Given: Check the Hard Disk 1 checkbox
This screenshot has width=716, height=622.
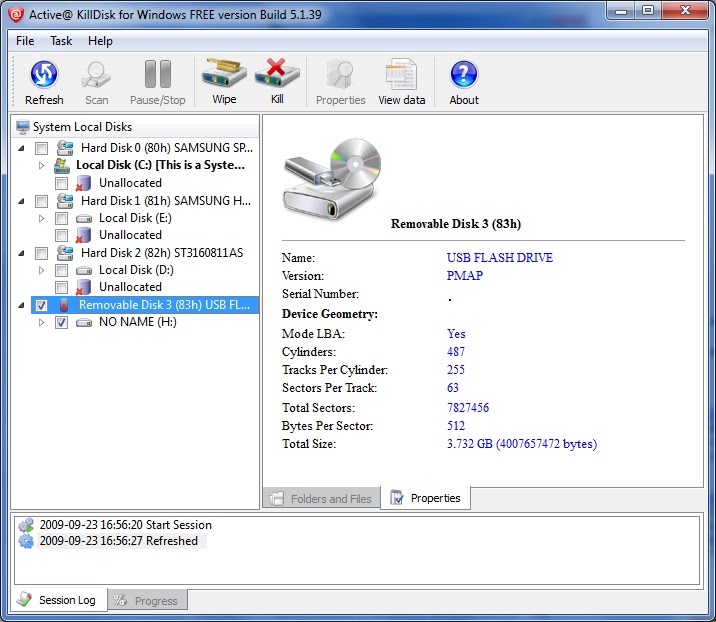Looking at the screenshot, I should (42, 201).
